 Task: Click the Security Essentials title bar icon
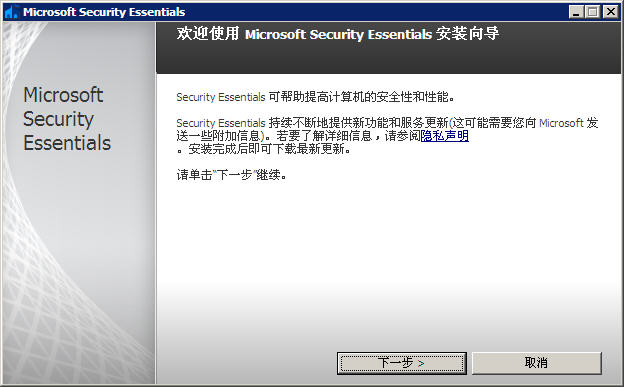[x=12, y=12]
